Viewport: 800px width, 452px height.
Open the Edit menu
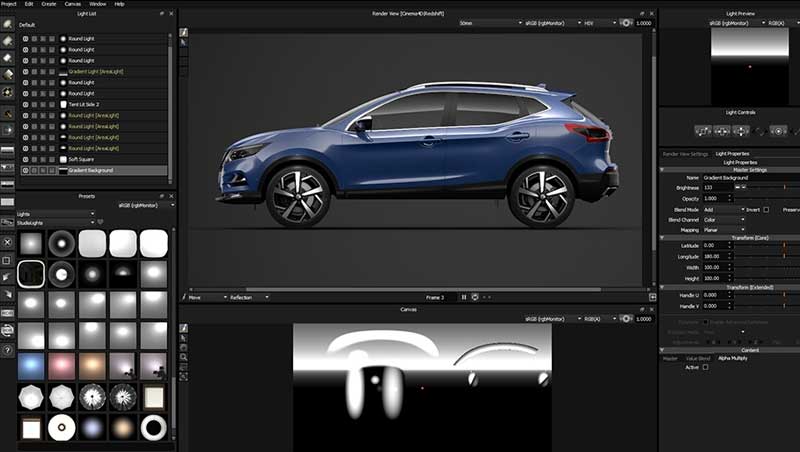[x=29, y=4]
